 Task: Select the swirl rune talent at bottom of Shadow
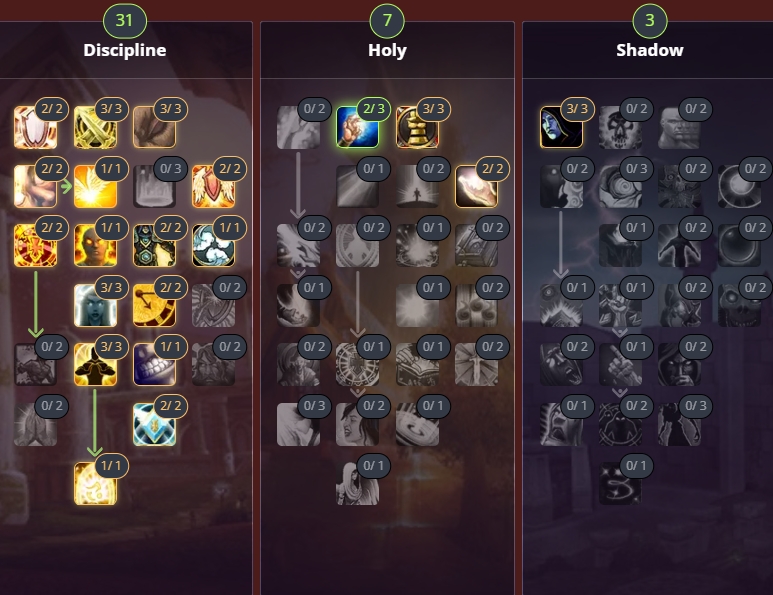click(x=620, y=483)
